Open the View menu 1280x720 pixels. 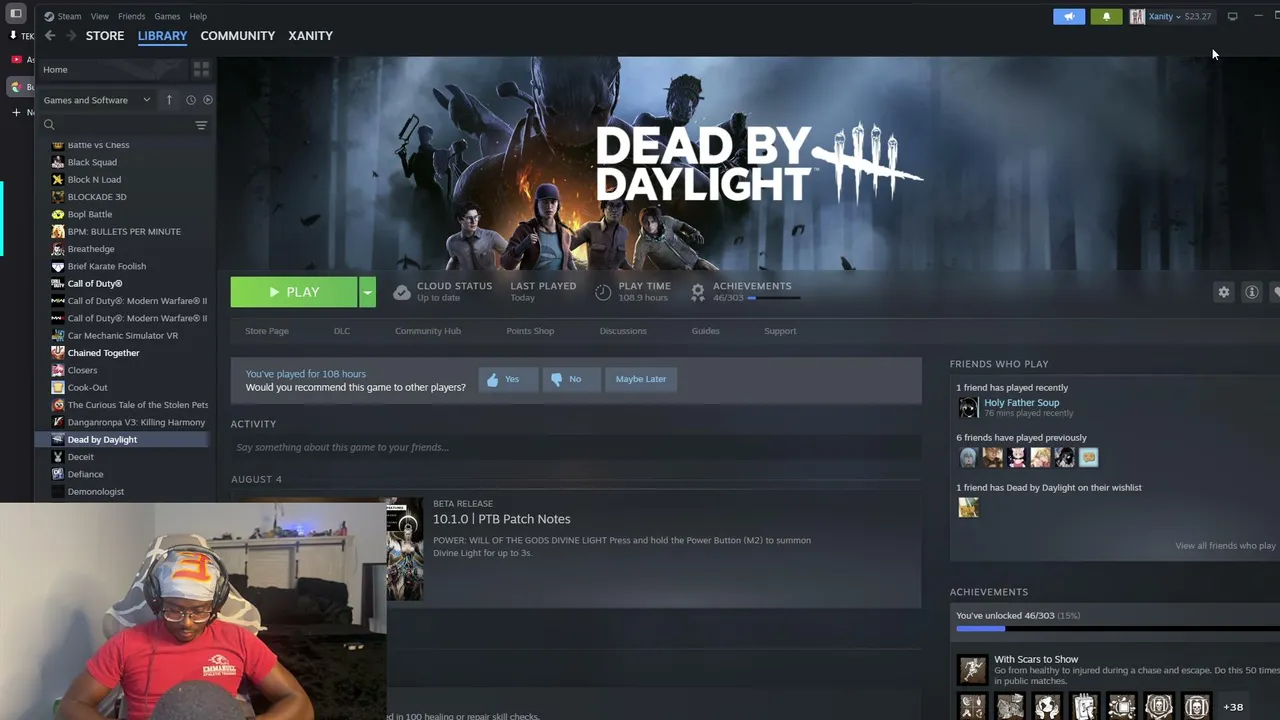pyautogui.click(x=100, y=16)
